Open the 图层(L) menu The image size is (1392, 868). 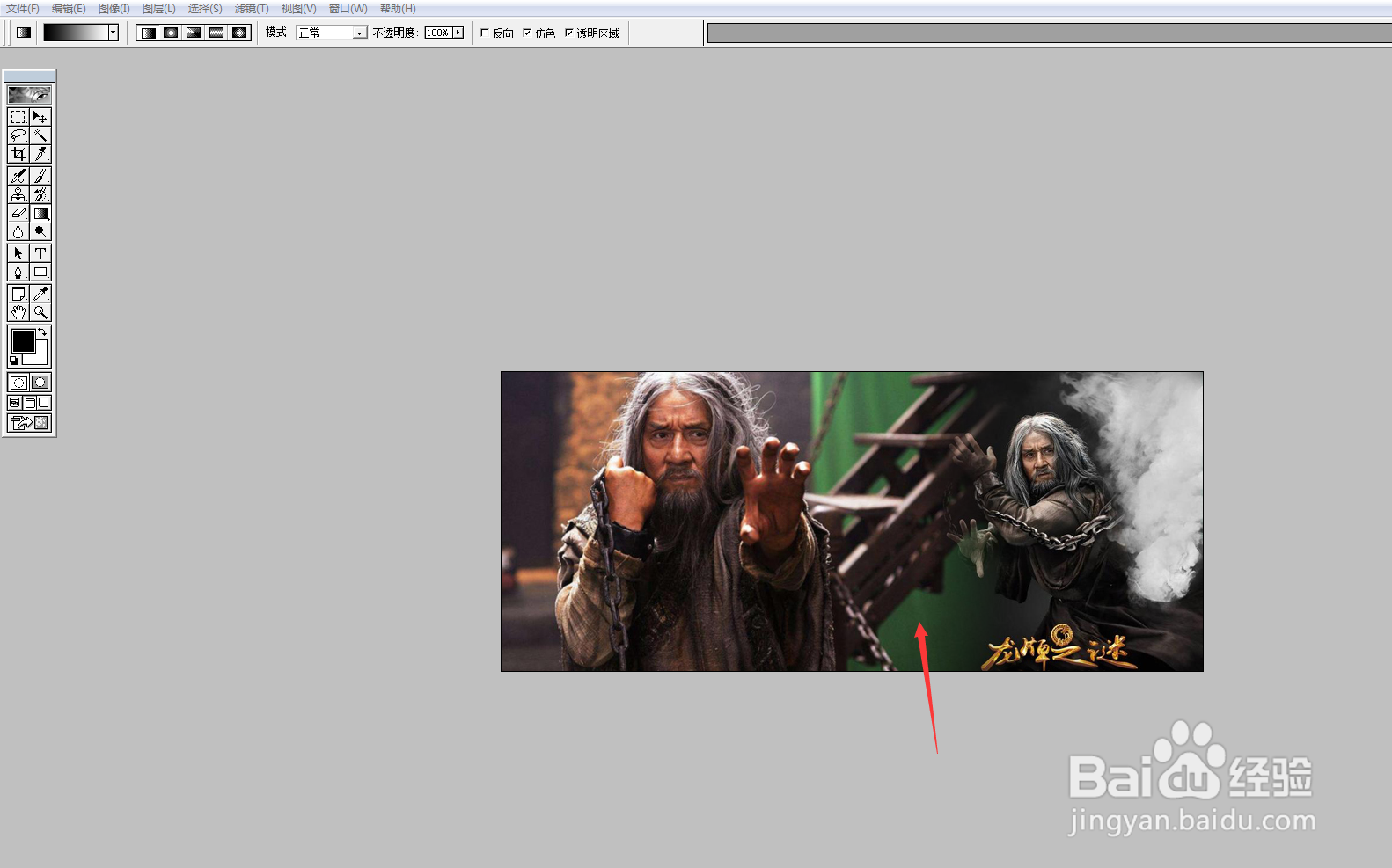pos(159,9)
